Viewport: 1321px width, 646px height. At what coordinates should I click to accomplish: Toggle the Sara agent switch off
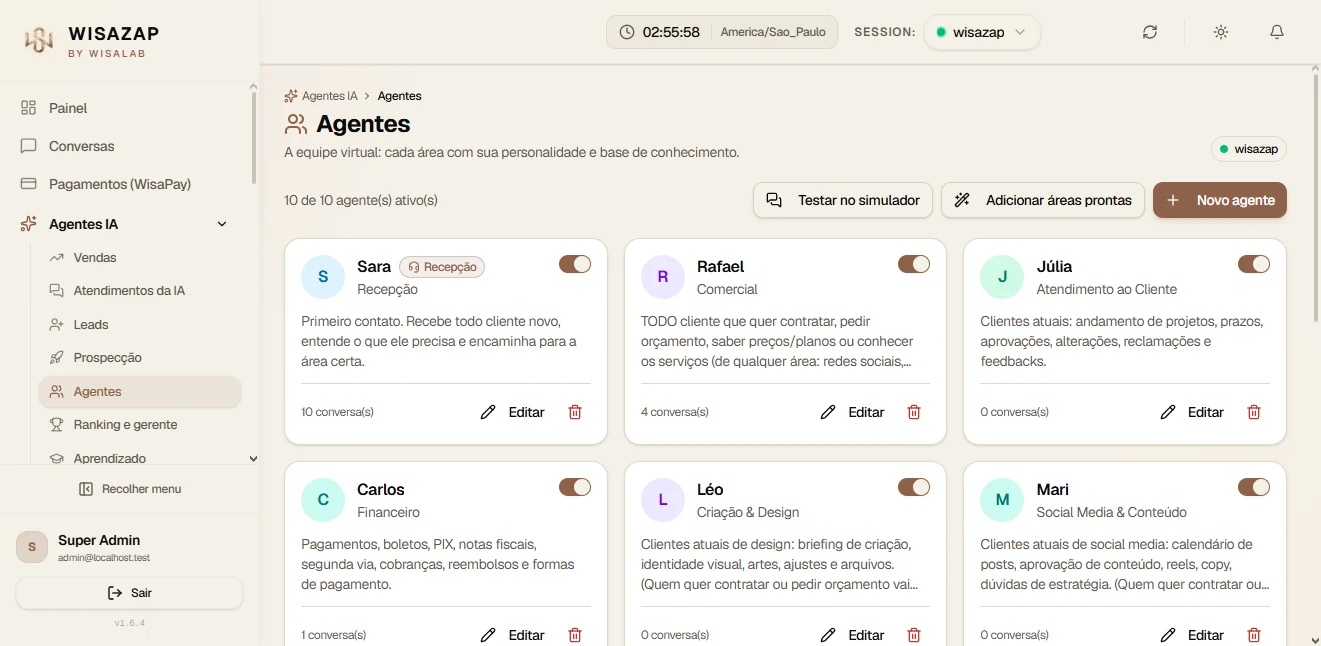pos(575,264)
